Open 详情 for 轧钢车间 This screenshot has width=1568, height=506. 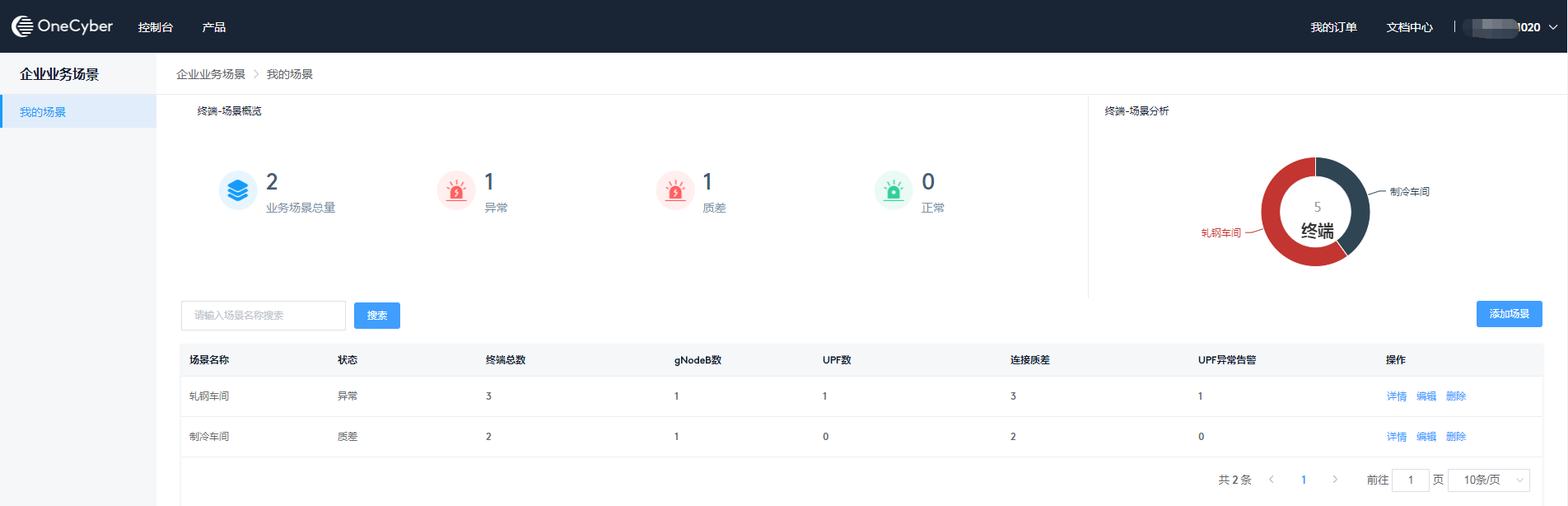pos(1397,396)
